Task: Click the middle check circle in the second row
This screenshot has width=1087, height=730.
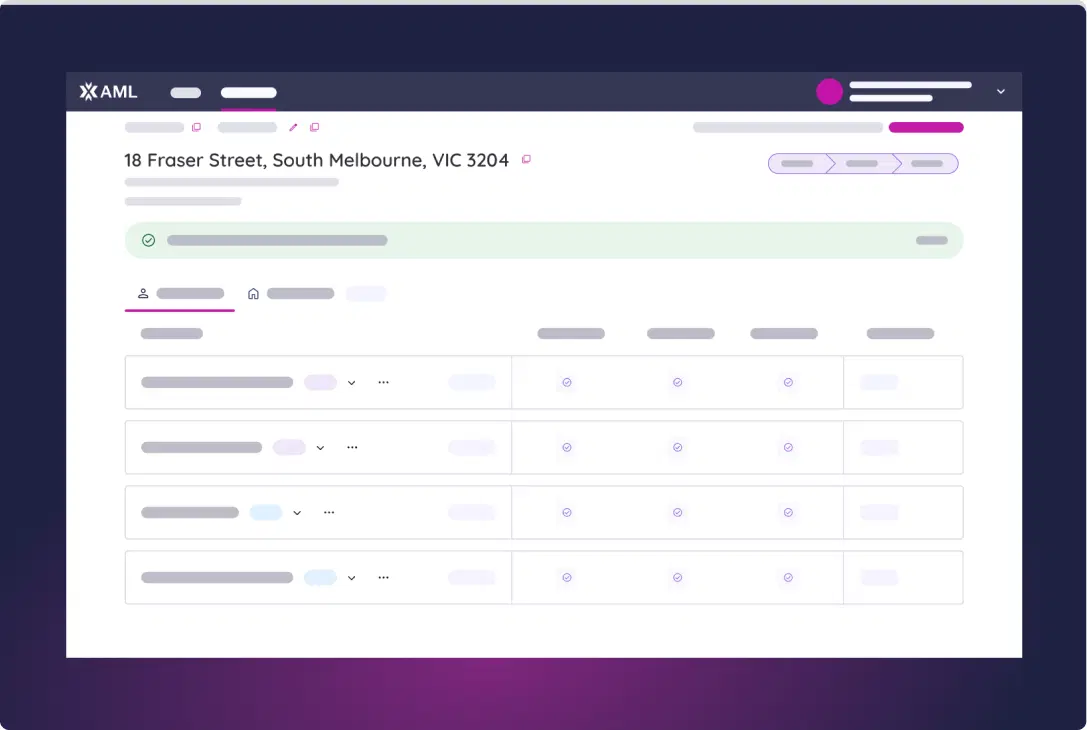Action: (677, 448)
